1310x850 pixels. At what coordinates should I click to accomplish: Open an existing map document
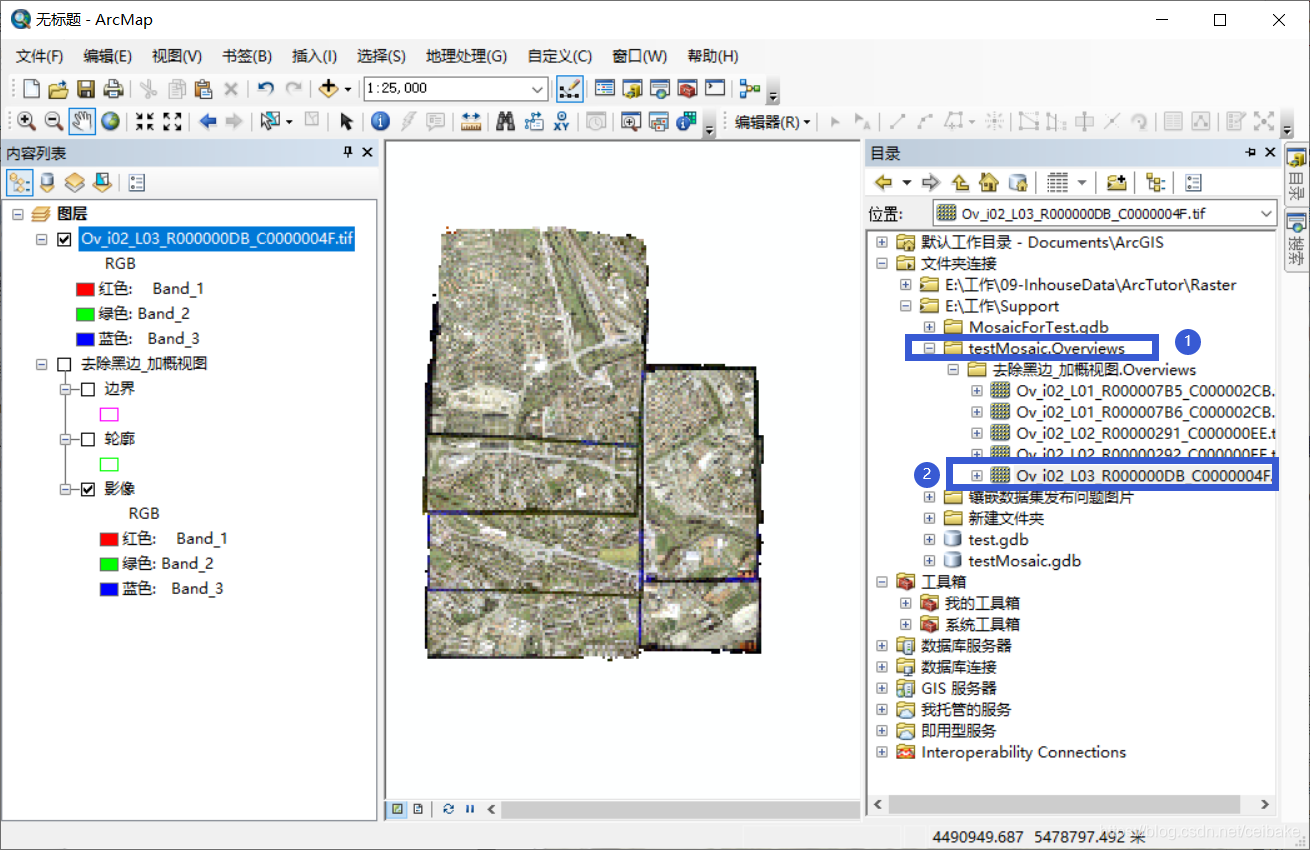58,89
